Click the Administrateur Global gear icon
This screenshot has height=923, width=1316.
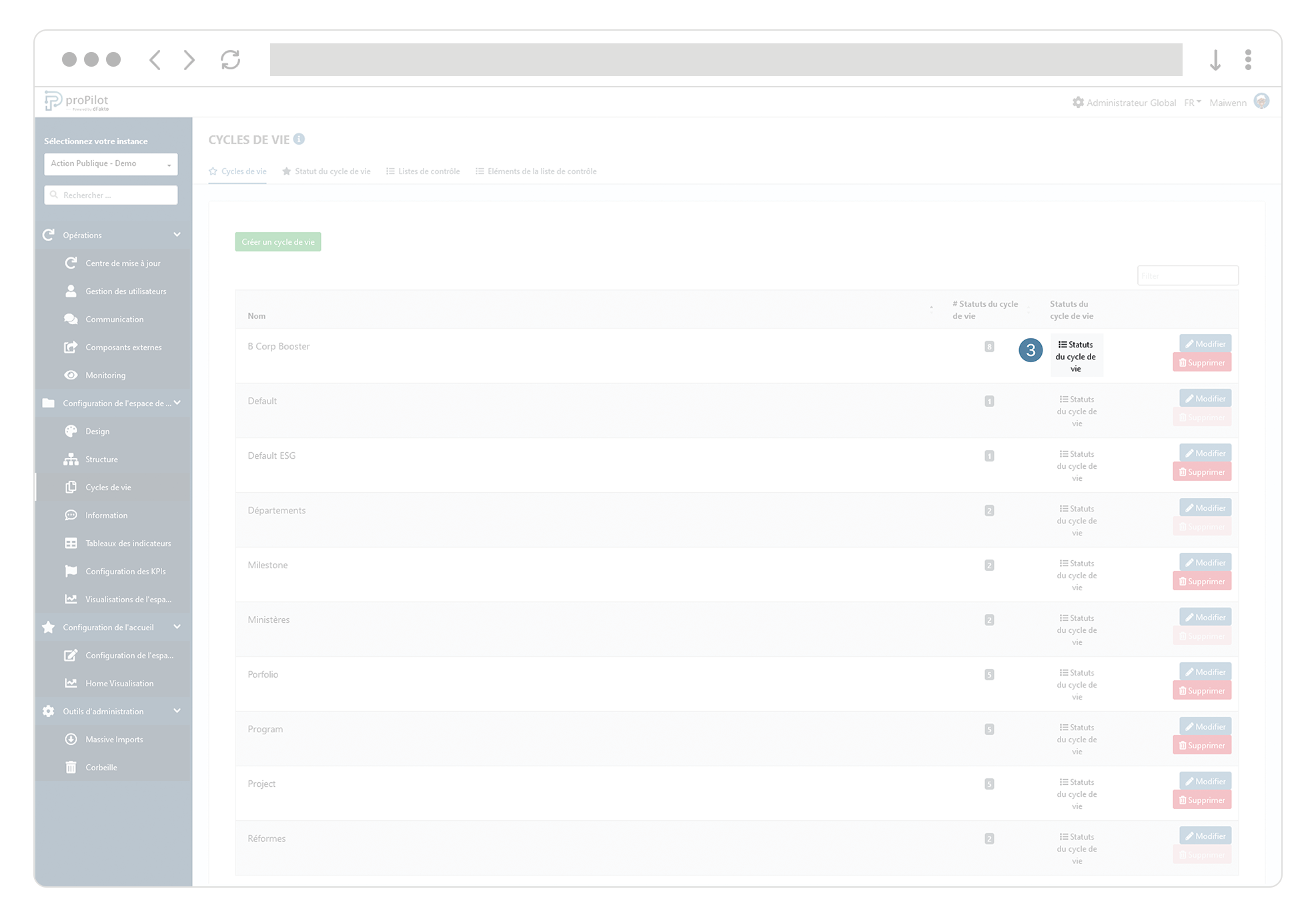(1078, 102)
